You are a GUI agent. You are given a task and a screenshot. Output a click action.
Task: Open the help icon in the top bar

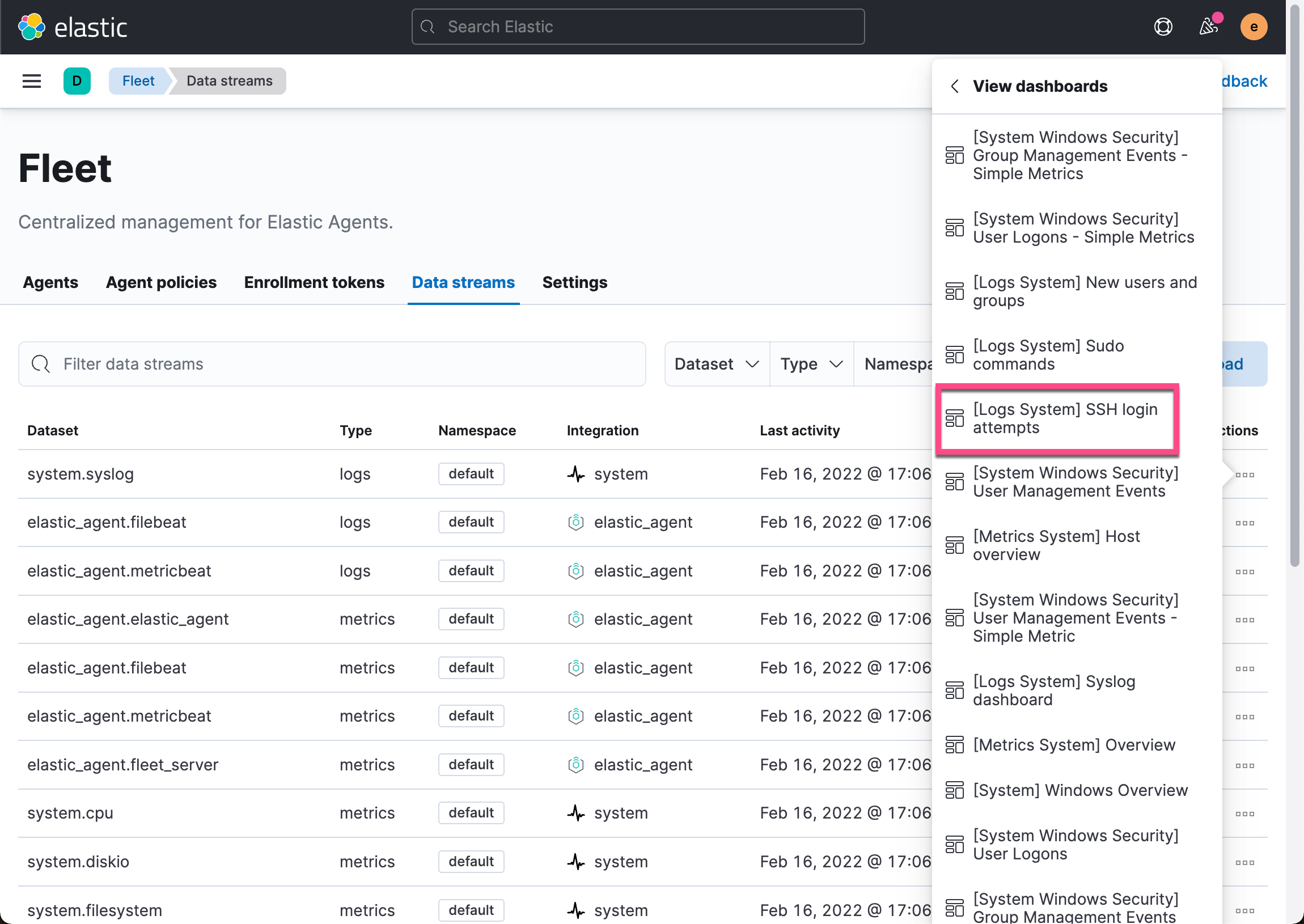coord(1163,27)
